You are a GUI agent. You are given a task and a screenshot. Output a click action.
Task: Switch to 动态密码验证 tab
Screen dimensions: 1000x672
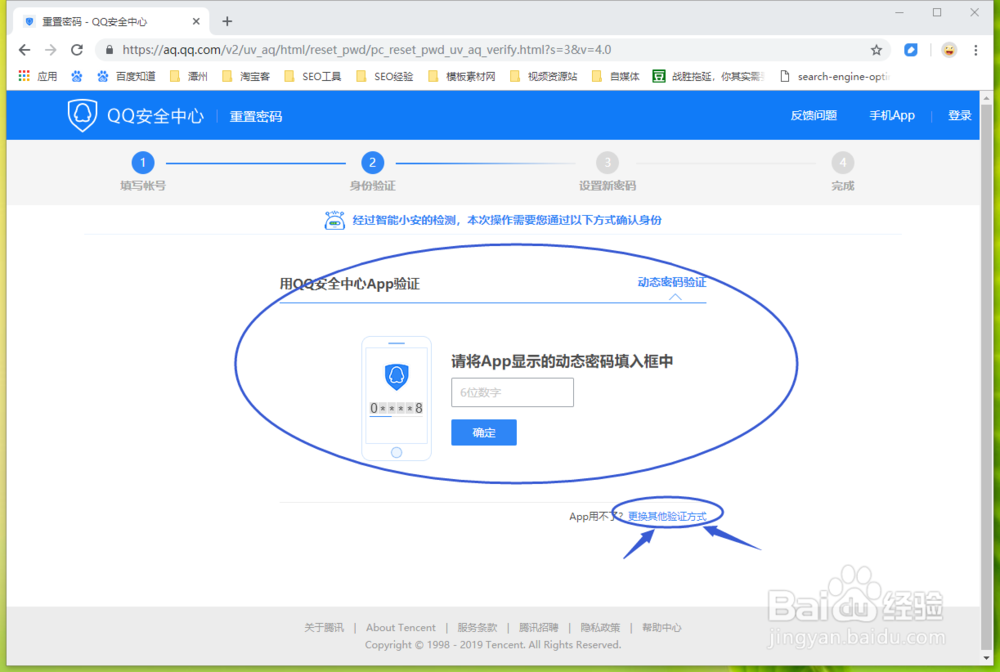click(x=672, y=282)
